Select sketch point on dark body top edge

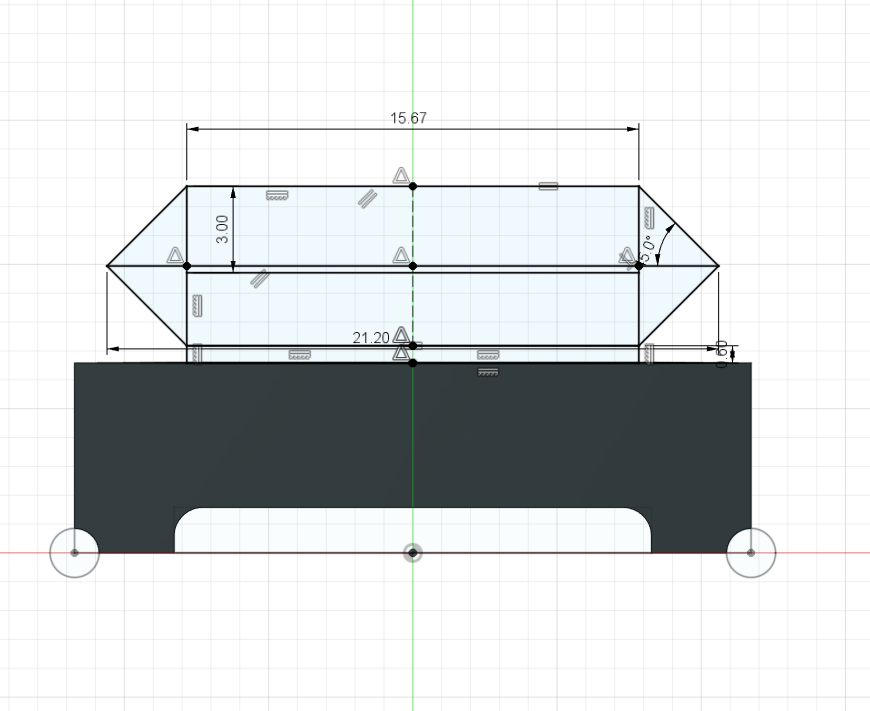point(413,363)
